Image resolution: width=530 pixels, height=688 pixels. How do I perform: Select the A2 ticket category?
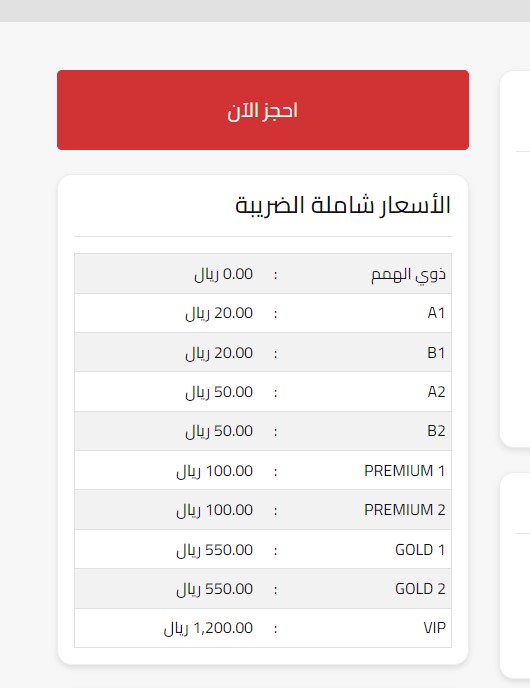click(x=436, y=392)
